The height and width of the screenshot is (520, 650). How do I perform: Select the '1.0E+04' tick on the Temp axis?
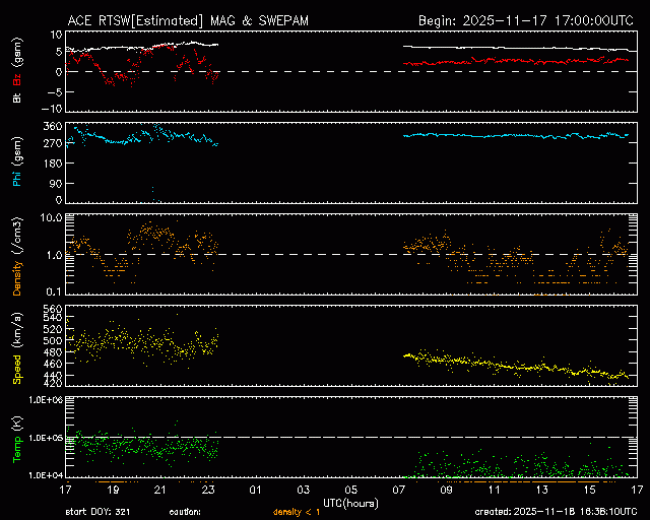point(46,475)
